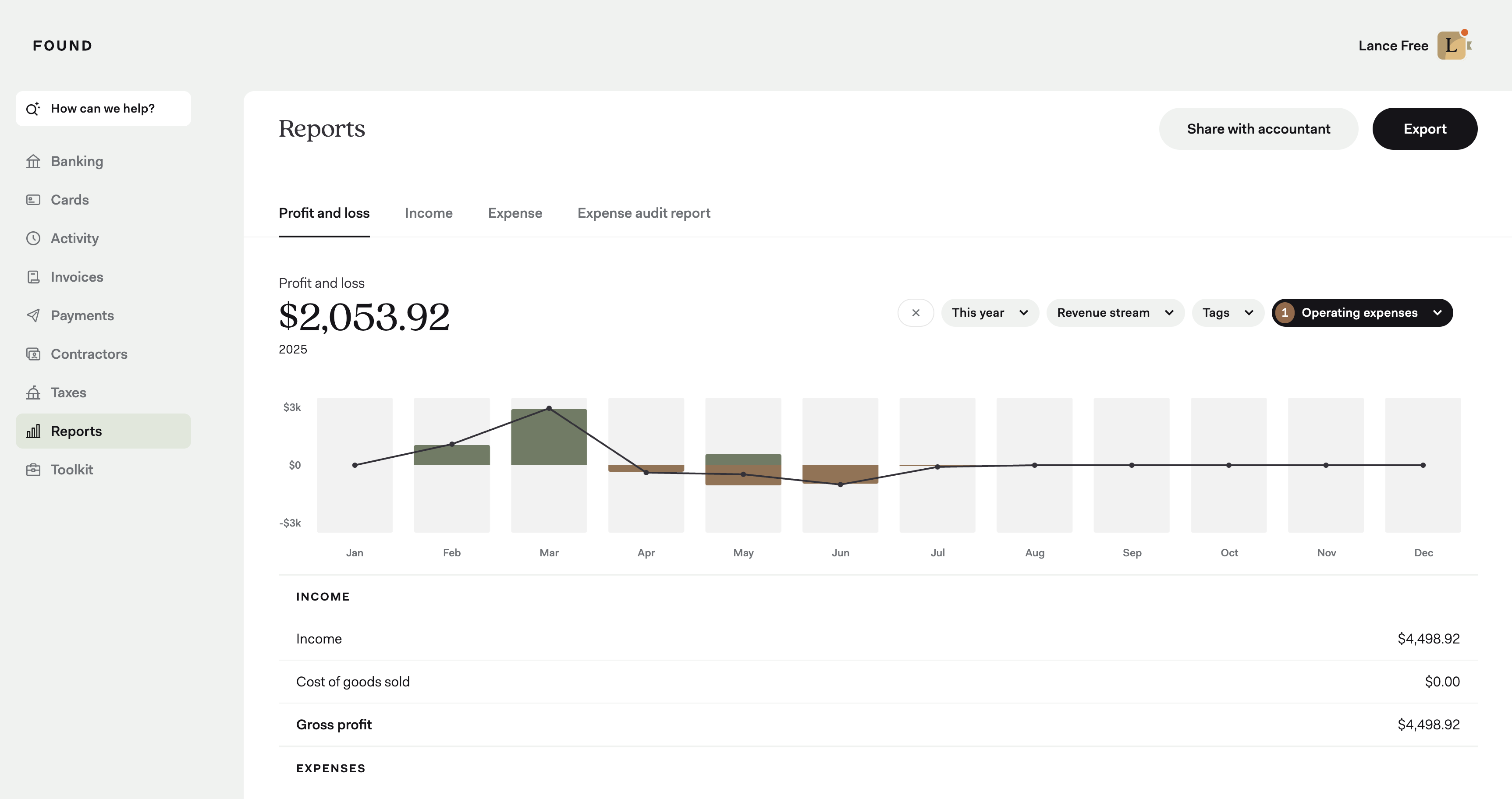Click the Invoices document icon

tap(33, 277)
